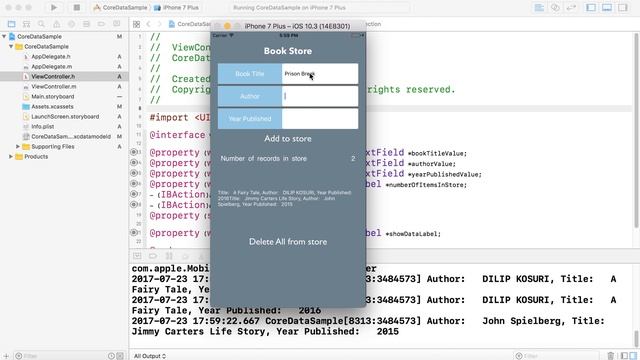The image size is (640, 360).
Task: Open the iPhone 7 Plus device selector
Action: 177,7
